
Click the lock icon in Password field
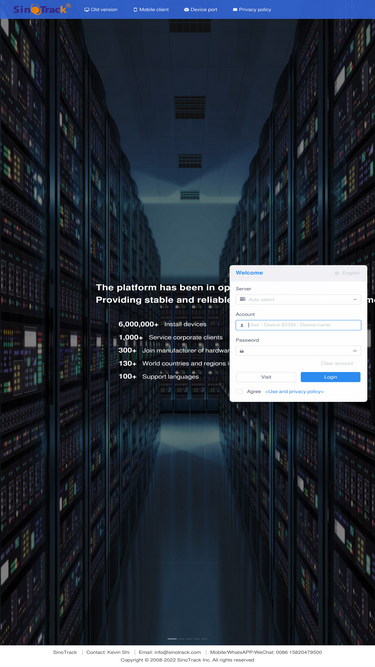(x=241, y=351)
